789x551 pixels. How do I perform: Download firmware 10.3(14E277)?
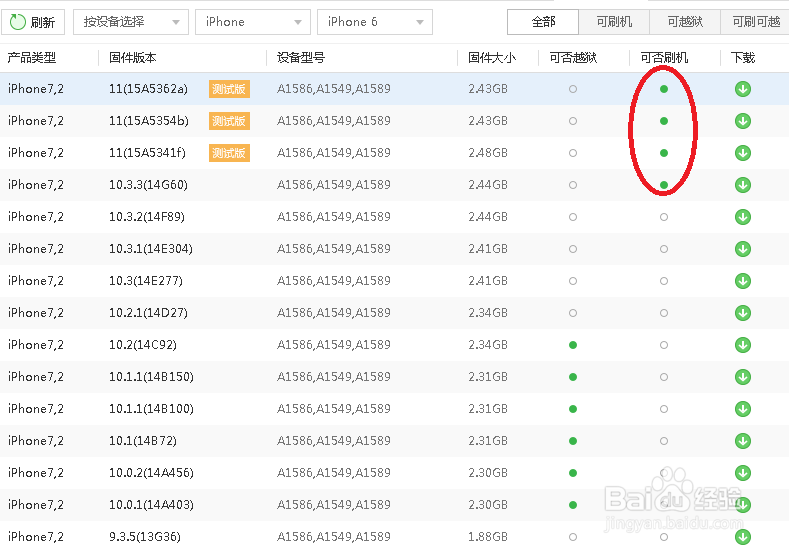(743, 281)
